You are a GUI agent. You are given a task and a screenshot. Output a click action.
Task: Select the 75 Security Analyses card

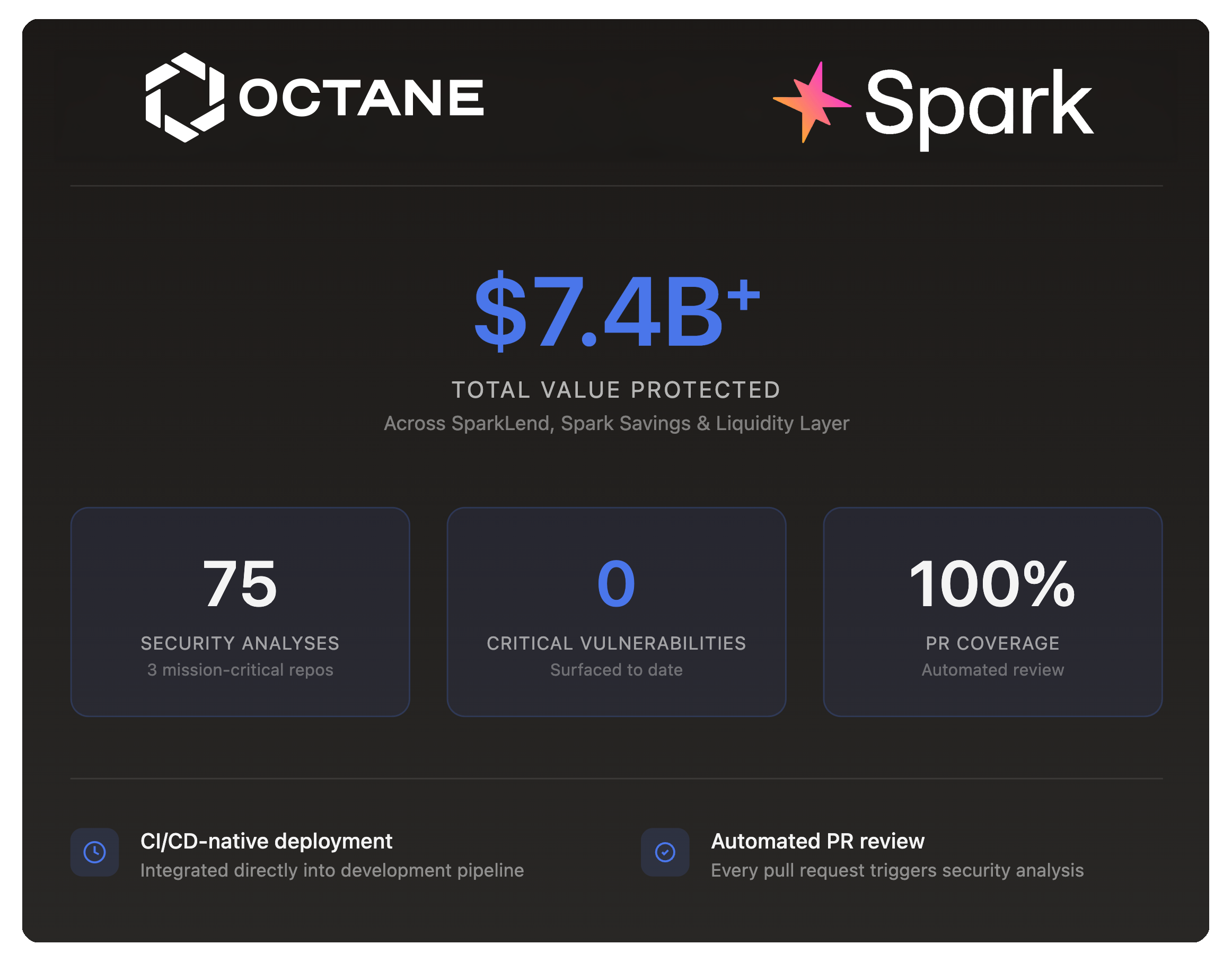240,612
